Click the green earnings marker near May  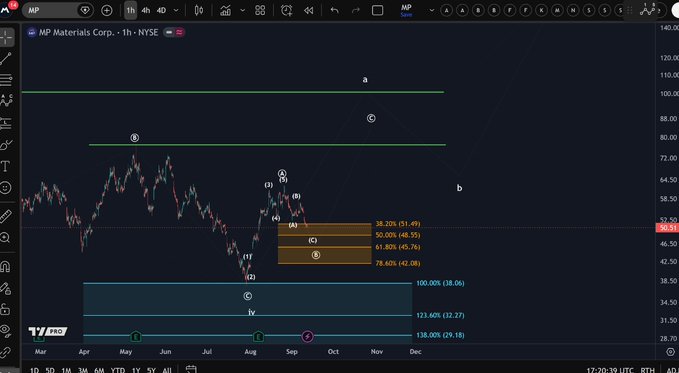136,336
